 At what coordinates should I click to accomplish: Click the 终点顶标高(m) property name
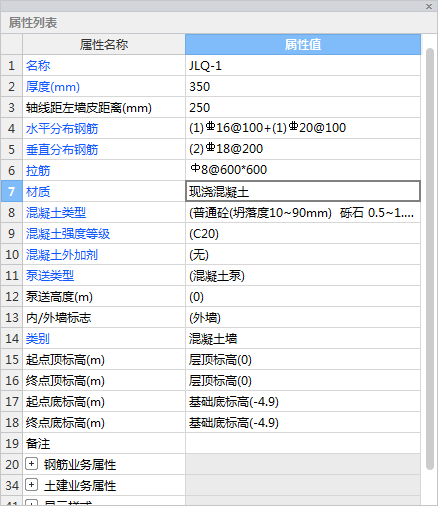pos(65,381)
